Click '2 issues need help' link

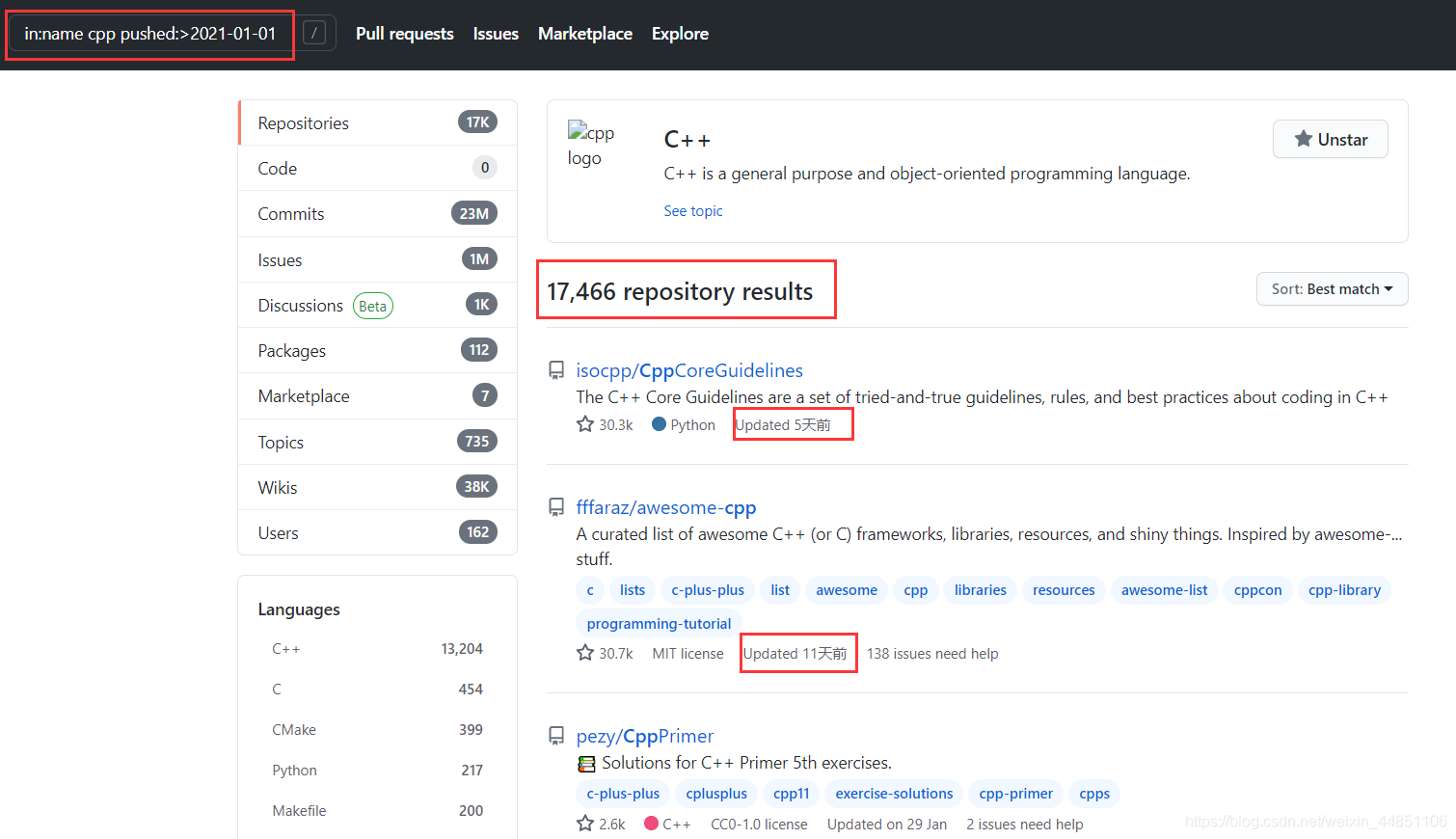pyautogui.click(x=1025, y=825)
